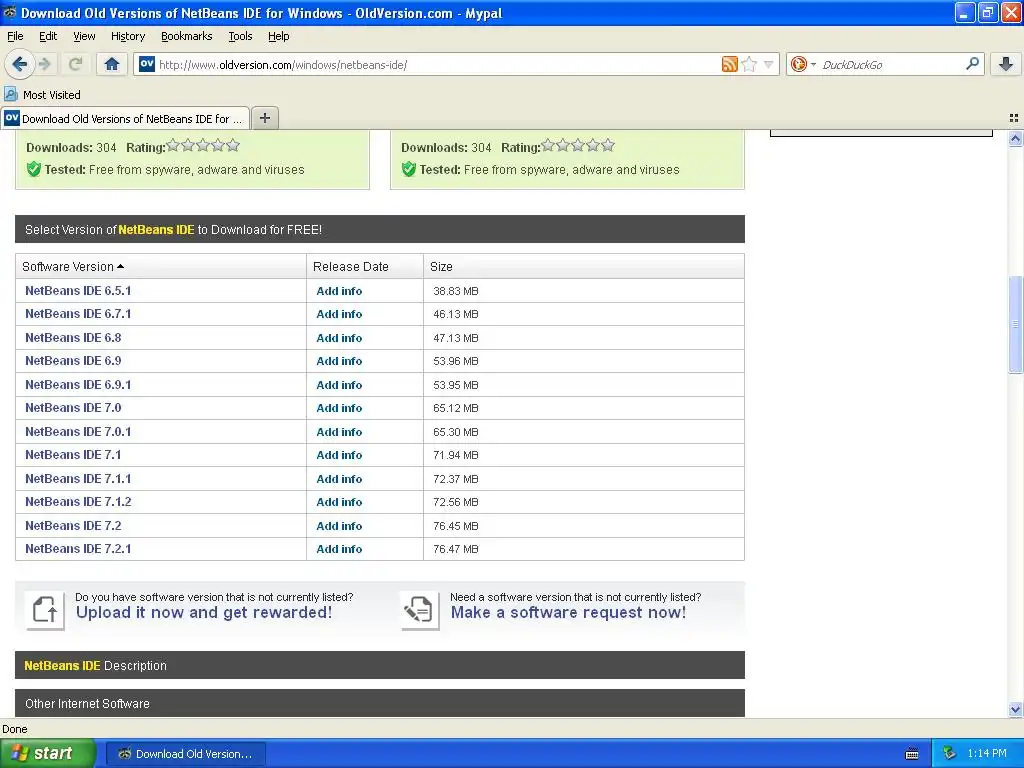Click Add info for NetBeans IDE 6.5.1
Viewport: 1024px width, 768px height.
[339, 291]
